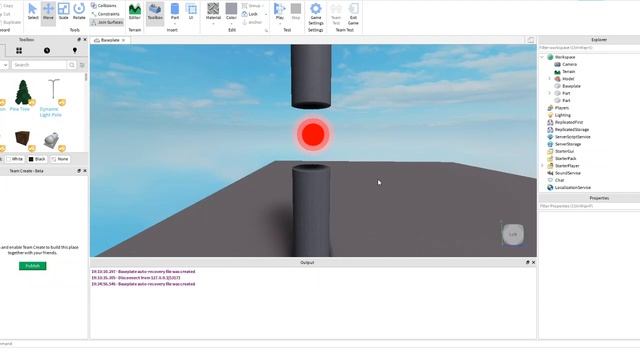Click the Play test button
Viewport: 640px width, 360px height.
280,10
